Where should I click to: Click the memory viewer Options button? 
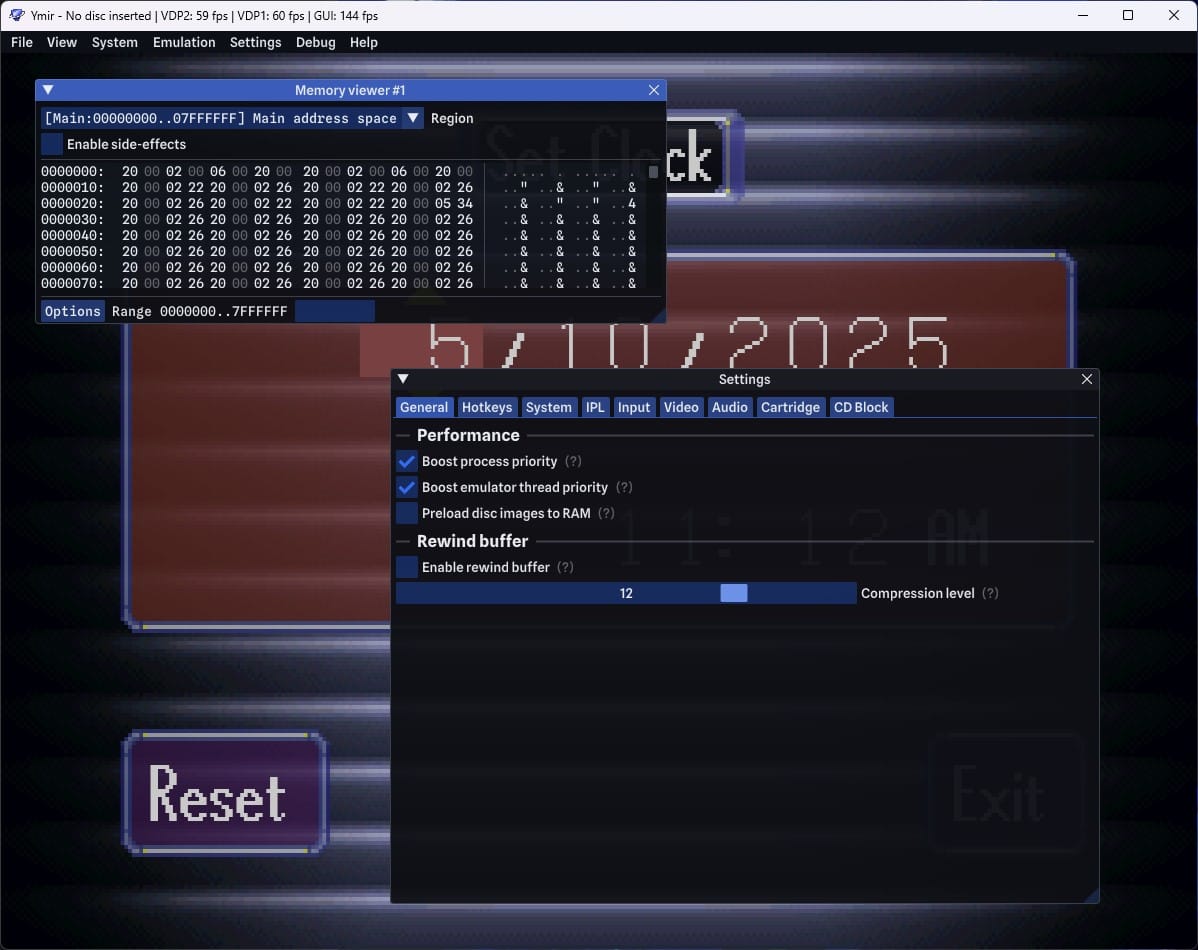[73, 311]
